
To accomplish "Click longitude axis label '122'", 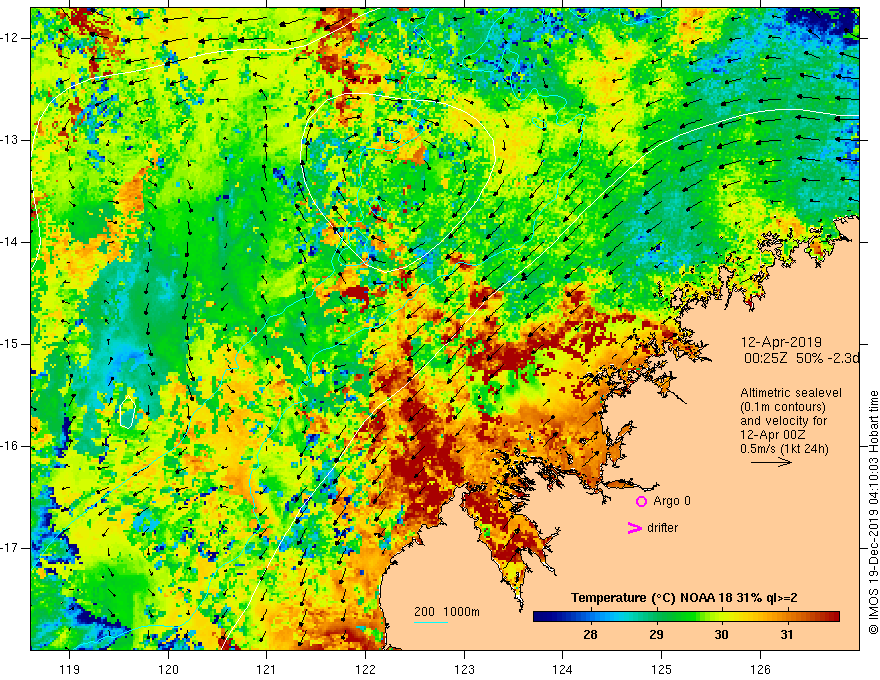I will [365, 669].
